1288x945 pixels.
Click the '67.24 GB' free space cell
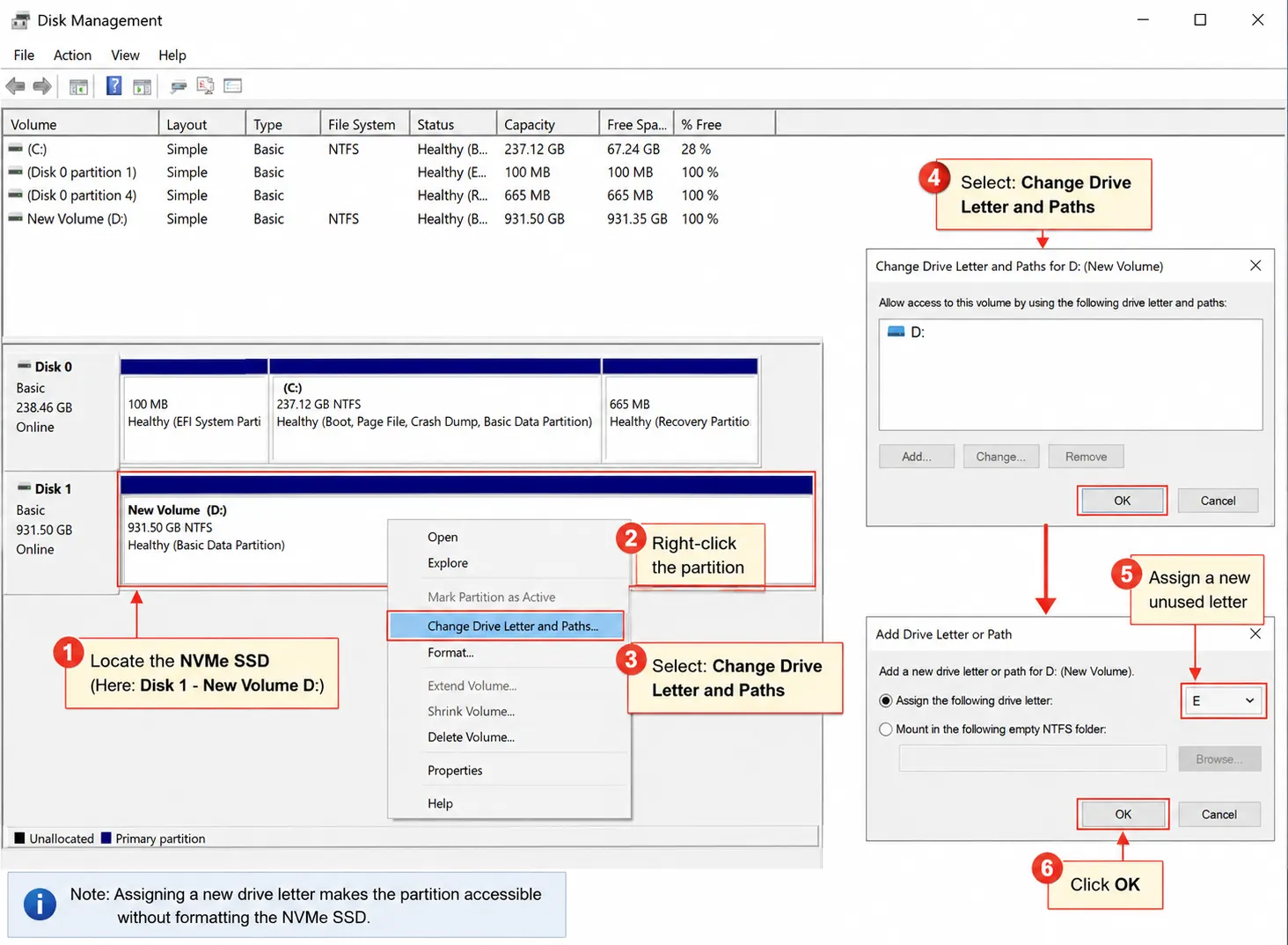[x=633, y=149]
